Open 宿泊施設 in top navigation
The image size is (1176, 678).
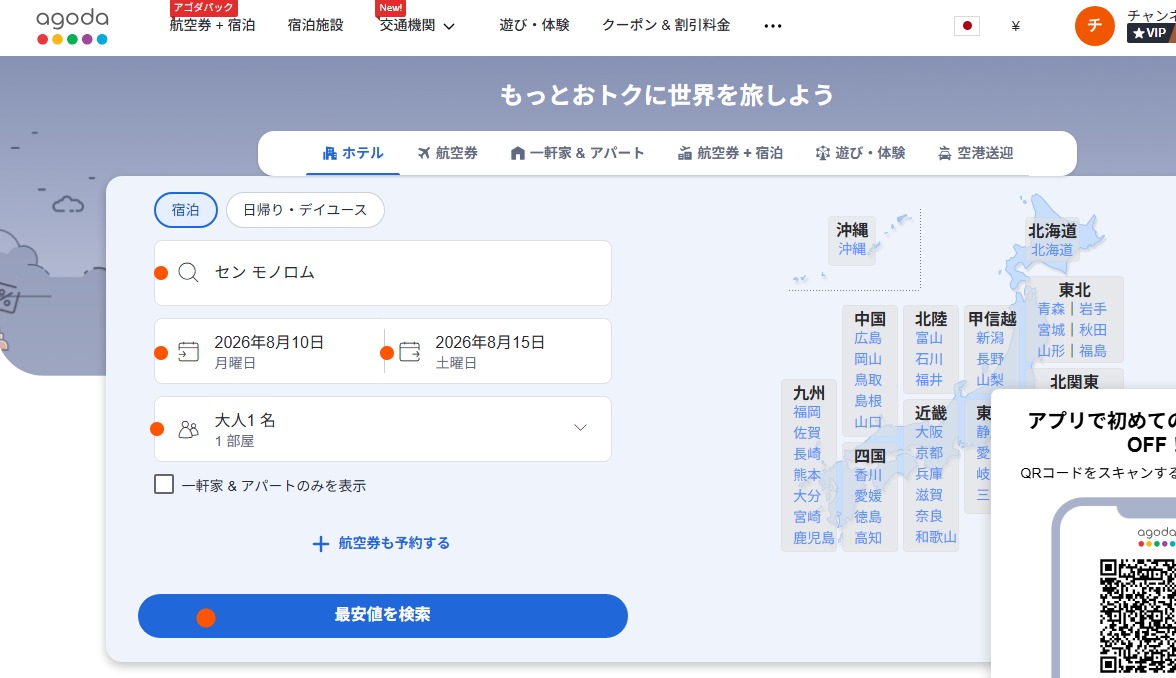click(x=315, y=26)
